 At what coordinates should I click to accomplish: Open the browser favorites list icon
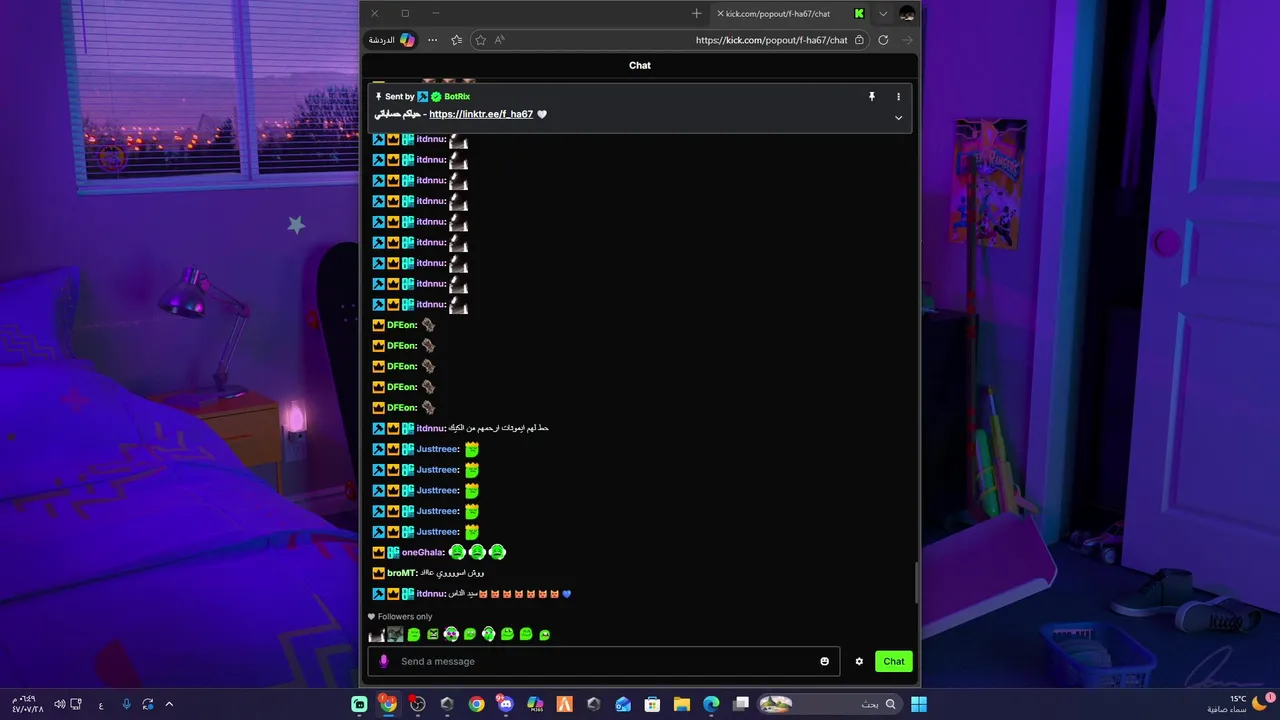point(457,40)
